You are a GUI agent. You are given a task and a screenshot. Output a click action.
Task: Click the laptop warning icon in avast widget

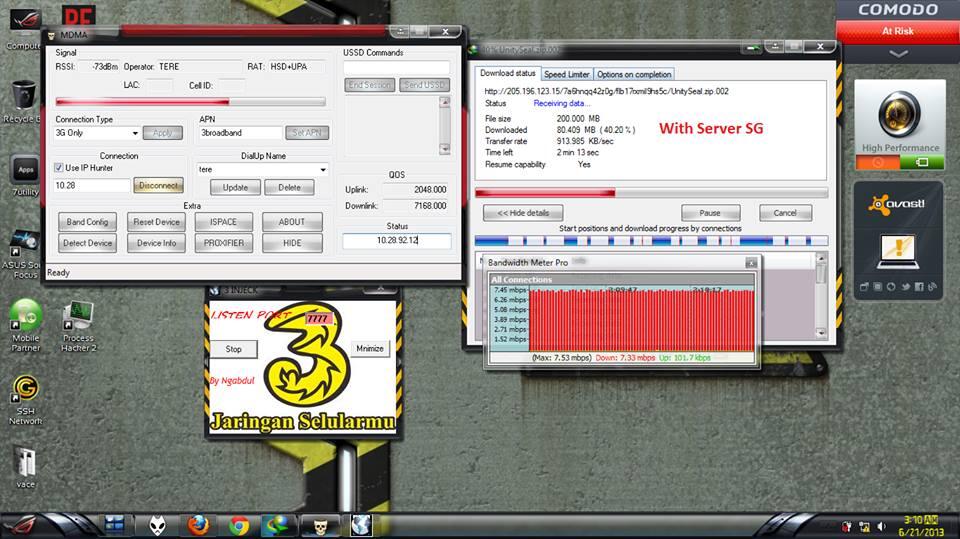(898, 252)
